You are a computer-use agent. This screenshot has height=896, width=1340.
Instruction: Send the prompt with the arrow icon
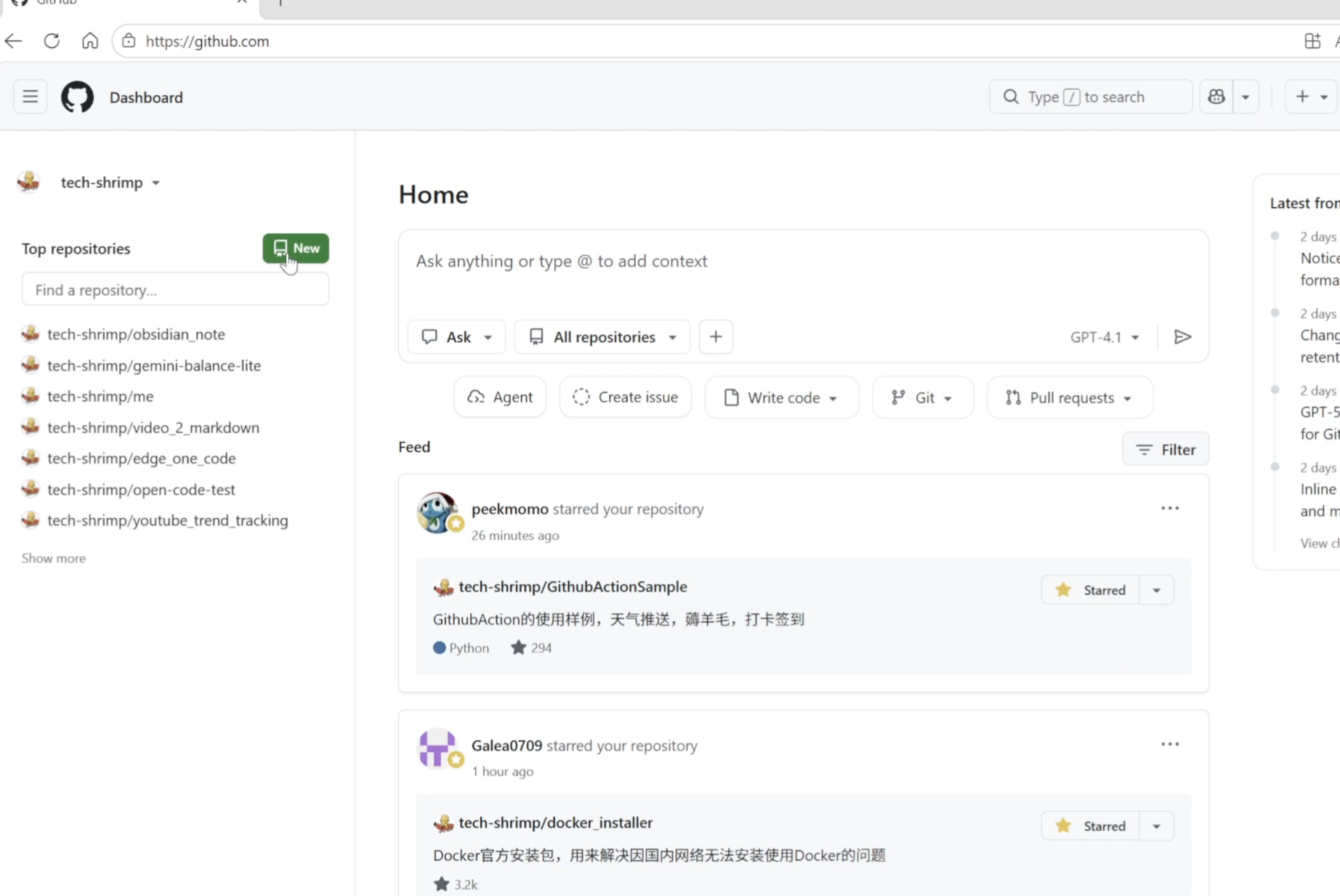[1182, 336]
